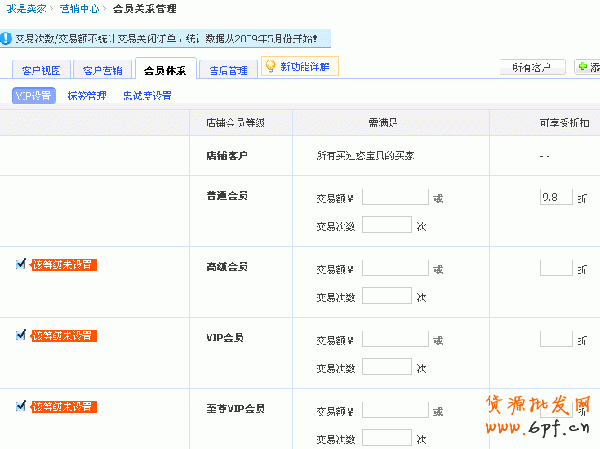The image size is (600, 449).
Task: Toggle the 至尊VIP会员 level checkbox
Action: [21, 406]
